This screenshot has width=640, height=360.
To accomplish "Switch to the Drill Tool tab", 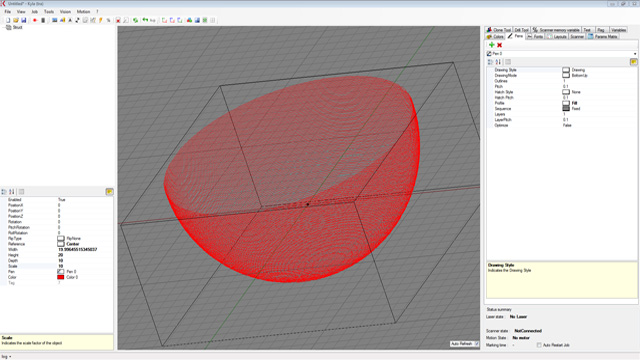I will coord(521,30).
